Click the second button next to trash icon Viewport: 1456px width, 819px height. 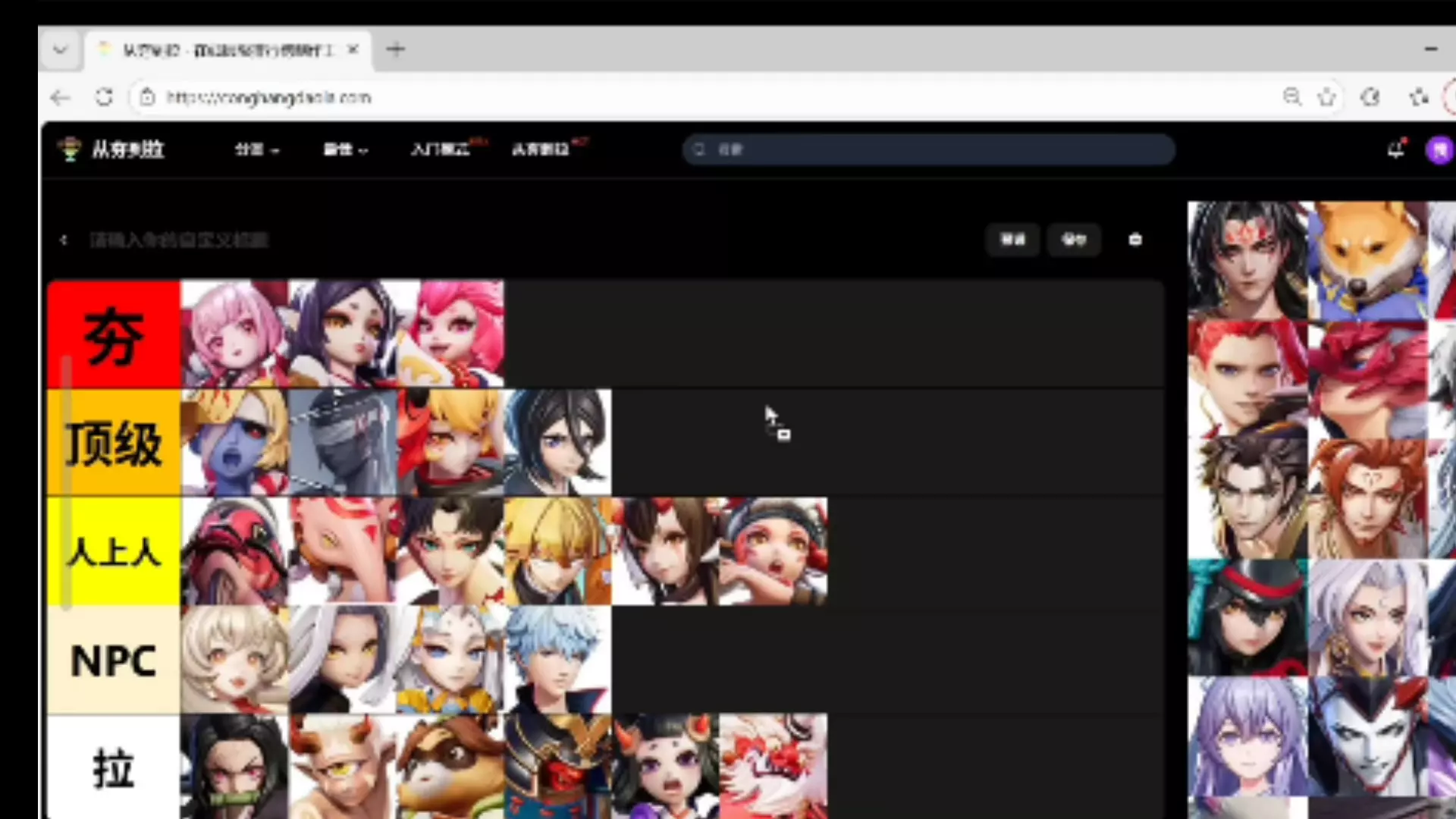(1074, 240)
